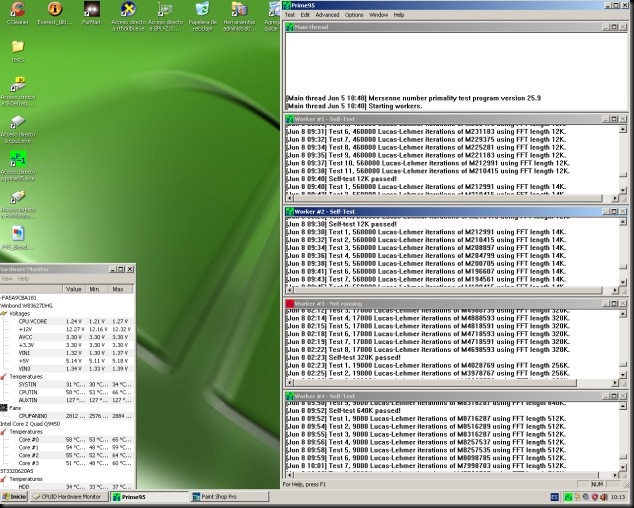
Task: Click the Main thread window icon
Action: tap(290, 27)
